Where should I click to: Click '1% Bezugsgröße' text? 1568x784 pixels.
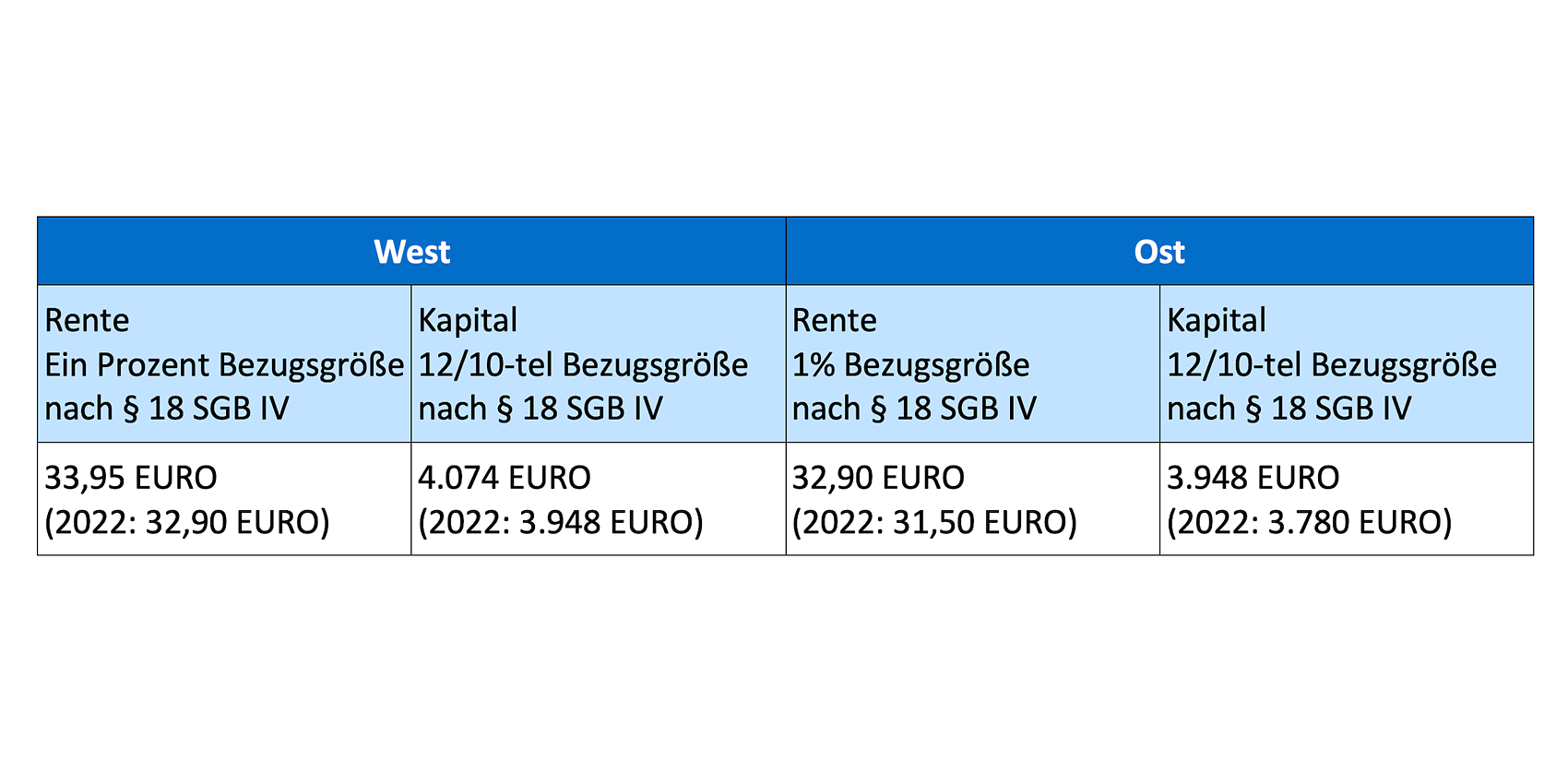click(910, 365)
